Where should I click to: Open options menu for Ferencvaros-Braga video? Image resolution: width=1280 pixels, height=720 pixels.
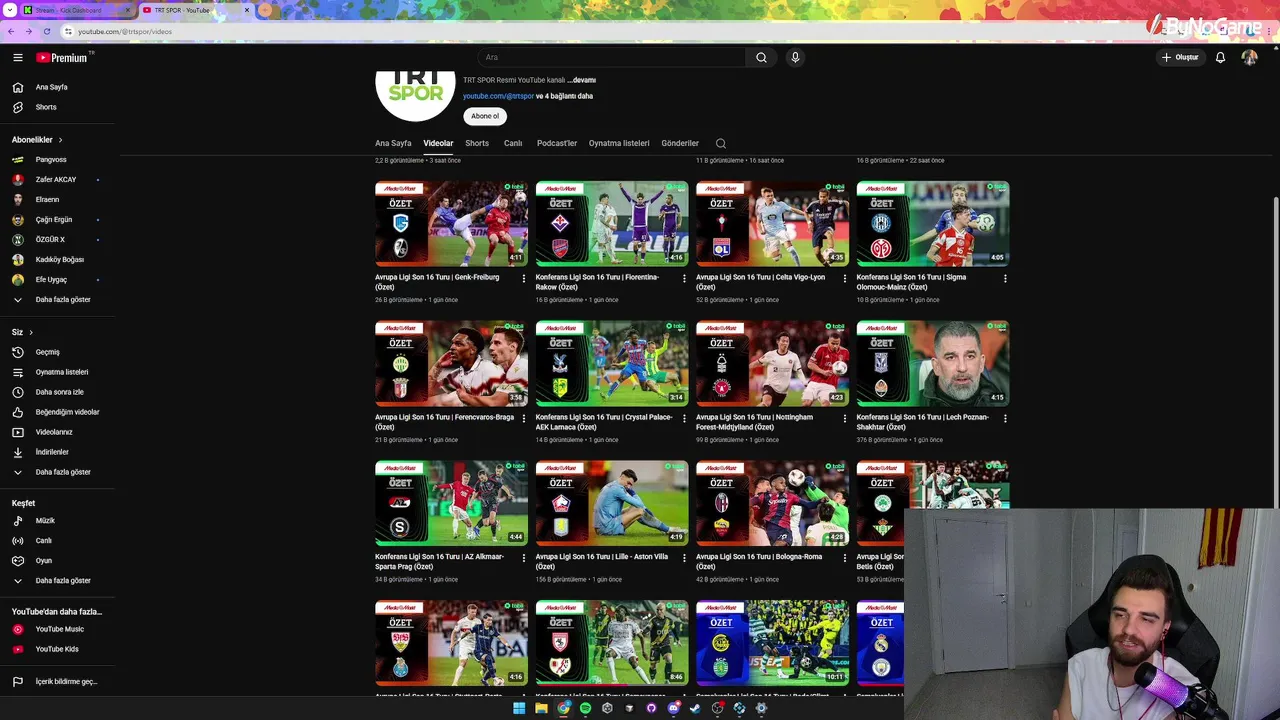(524, 418)
